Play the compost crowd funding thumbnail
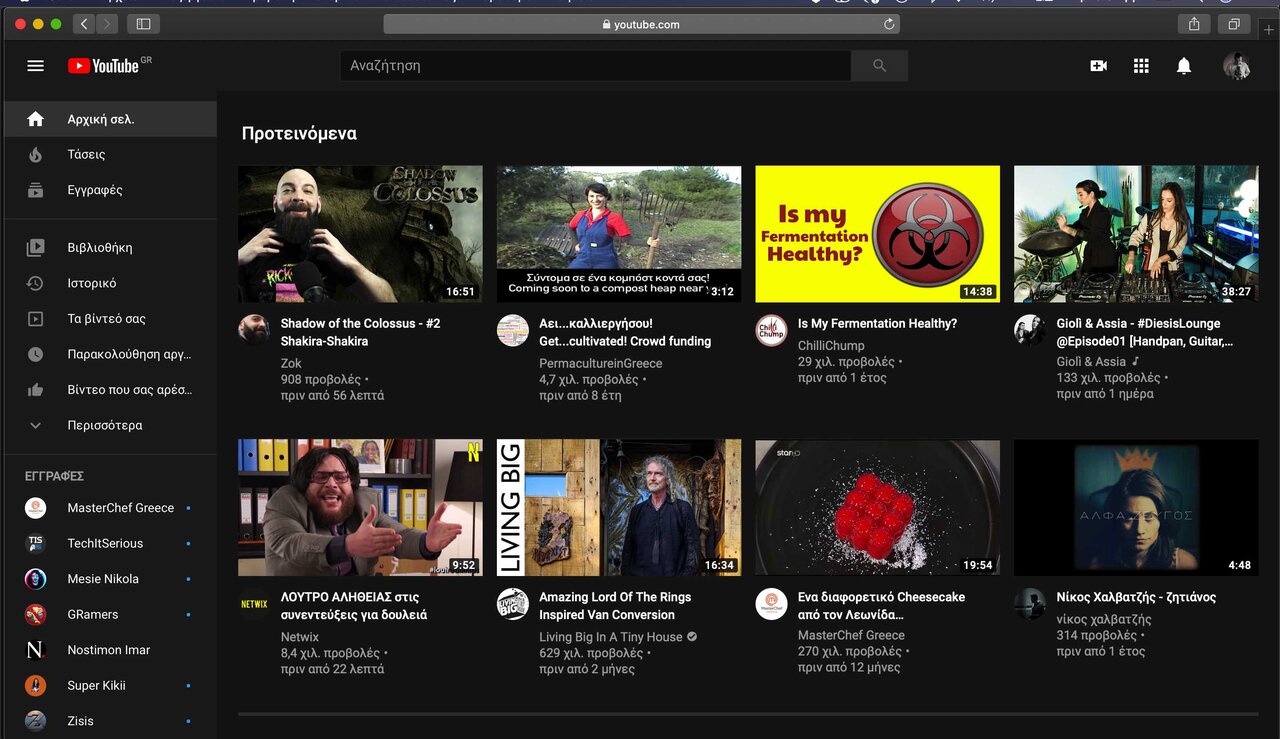1280x739 pixels. click(619, 234)
